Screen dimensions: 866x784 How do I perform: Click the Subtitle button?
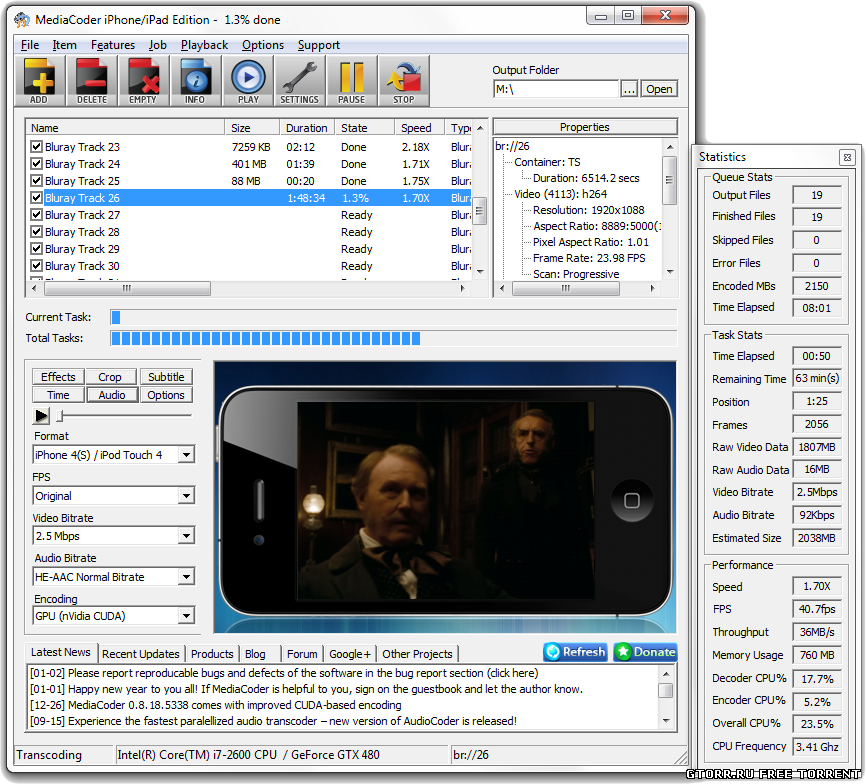(x=166, y=377)
